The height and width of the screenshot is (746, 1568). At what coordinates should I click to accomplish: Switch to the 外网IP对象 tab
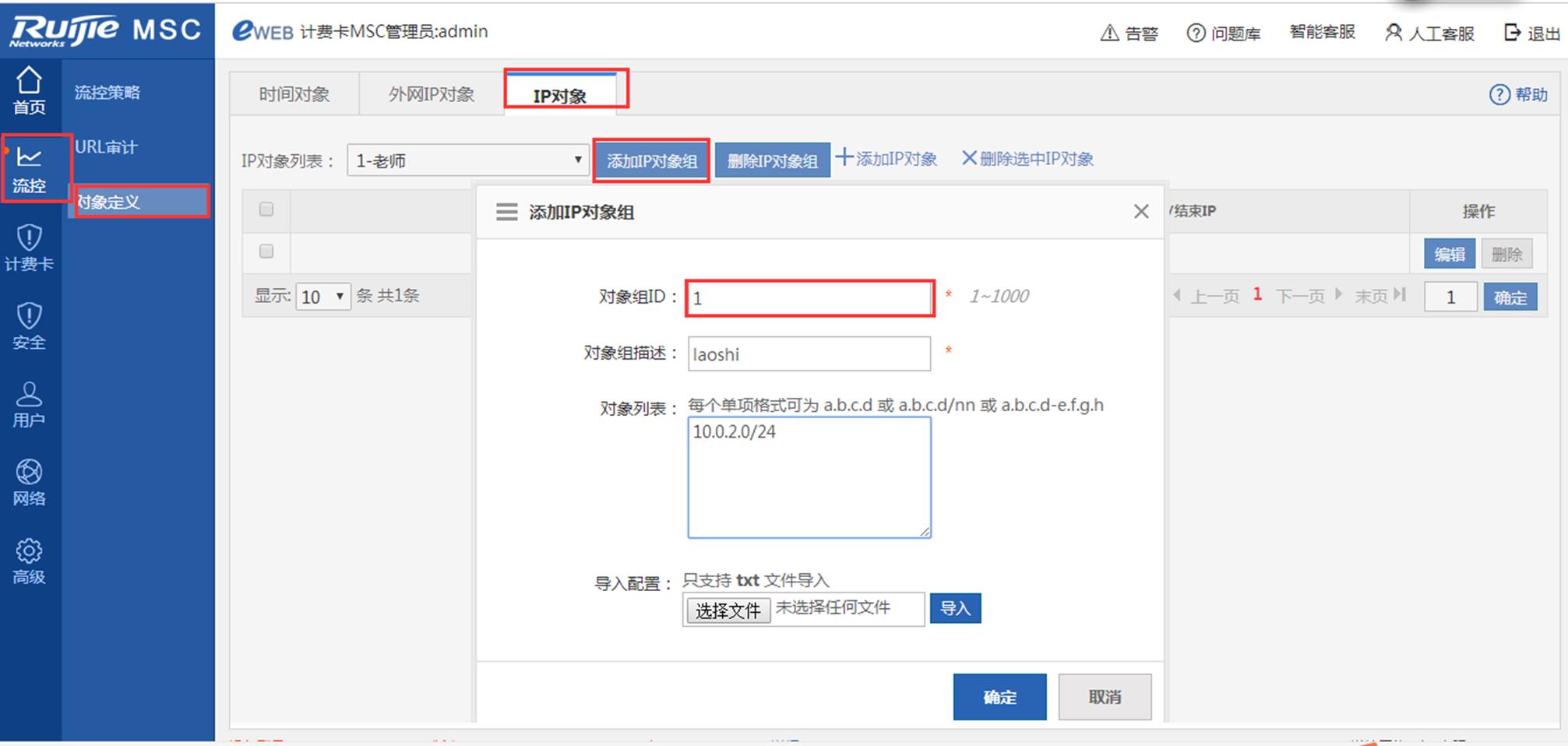[x=431, y=95]
